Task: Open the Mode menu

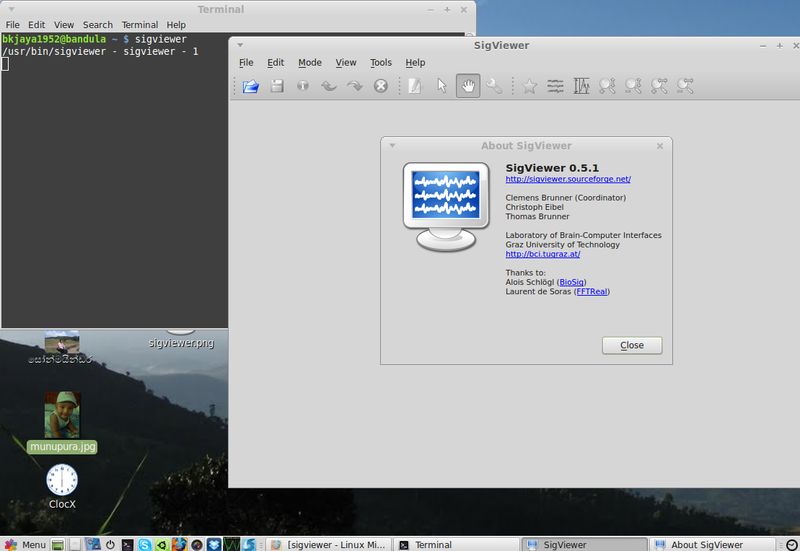Action: pos(310,62)
